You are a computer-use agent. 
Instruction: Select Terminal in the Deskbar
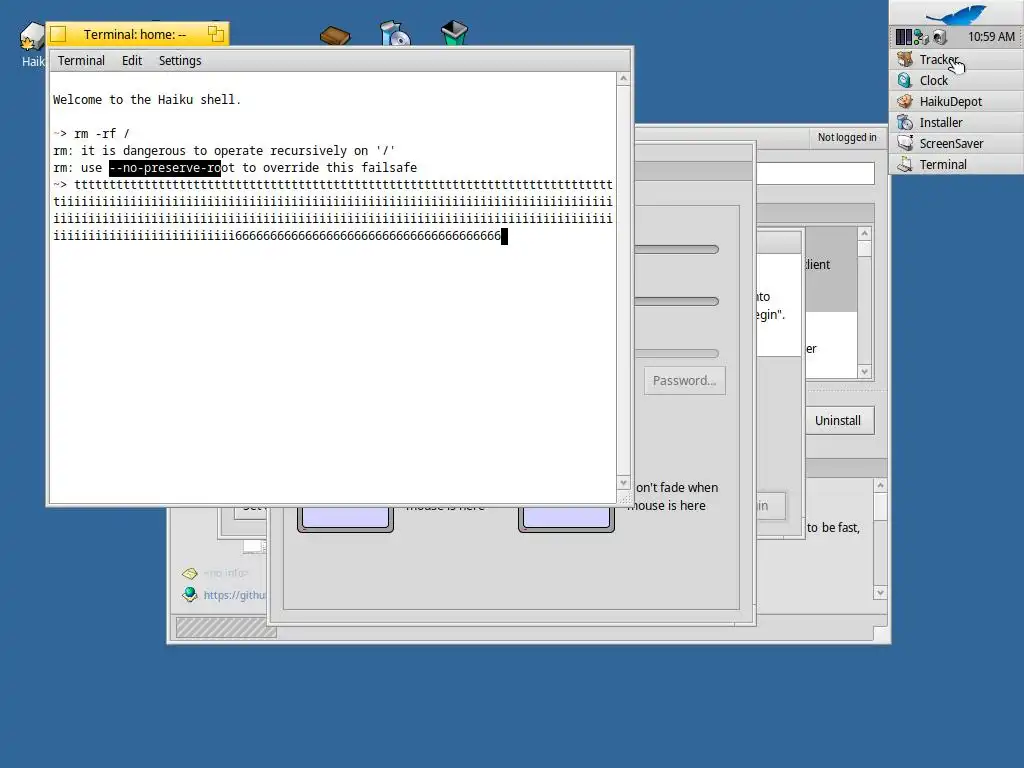[956, 164]
